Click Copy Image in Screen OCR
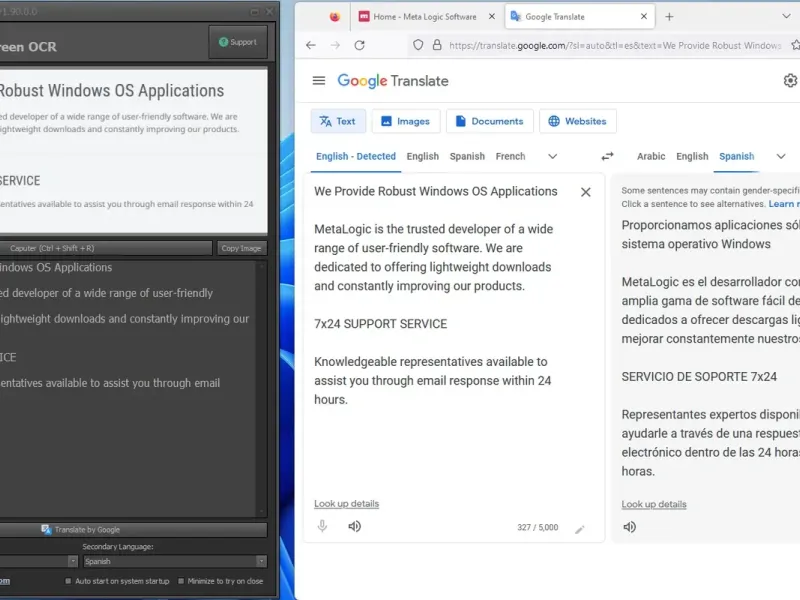Screen dimensions: 800x600 [x=241, y=248]
